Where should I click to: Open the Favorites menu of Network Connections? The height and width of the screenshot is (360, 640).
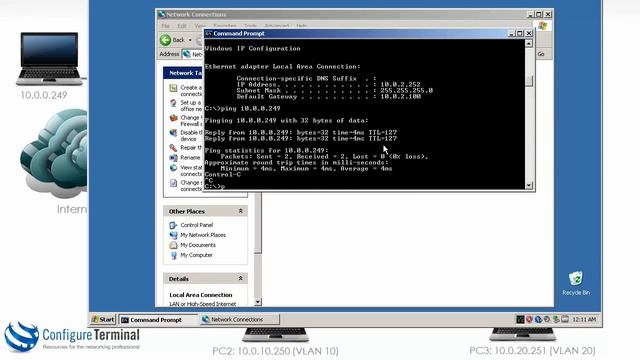pyautogui.click(x=224, y=26)
